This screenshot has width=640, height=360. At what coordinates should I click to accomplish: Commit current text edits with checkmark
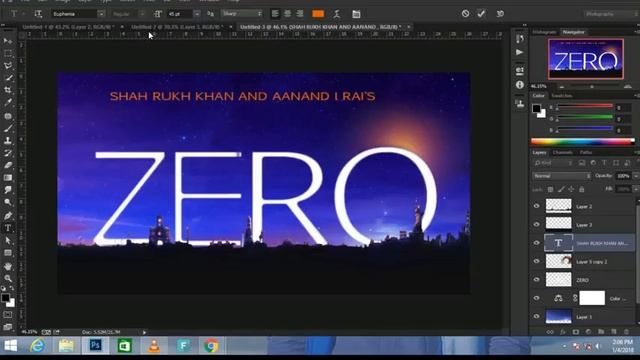click(481, 13)
